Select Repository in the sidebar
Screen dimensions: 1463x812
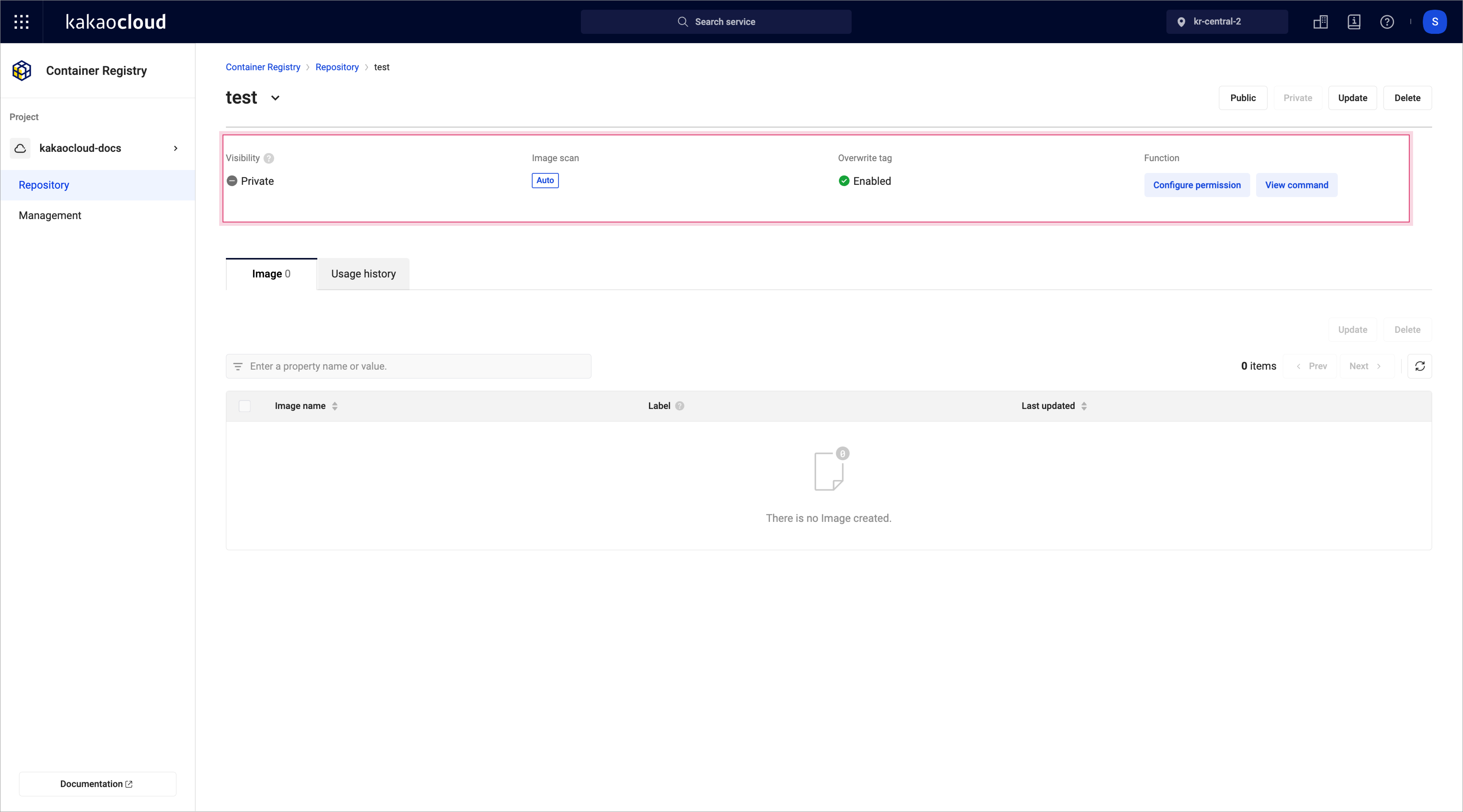point(98,185)
